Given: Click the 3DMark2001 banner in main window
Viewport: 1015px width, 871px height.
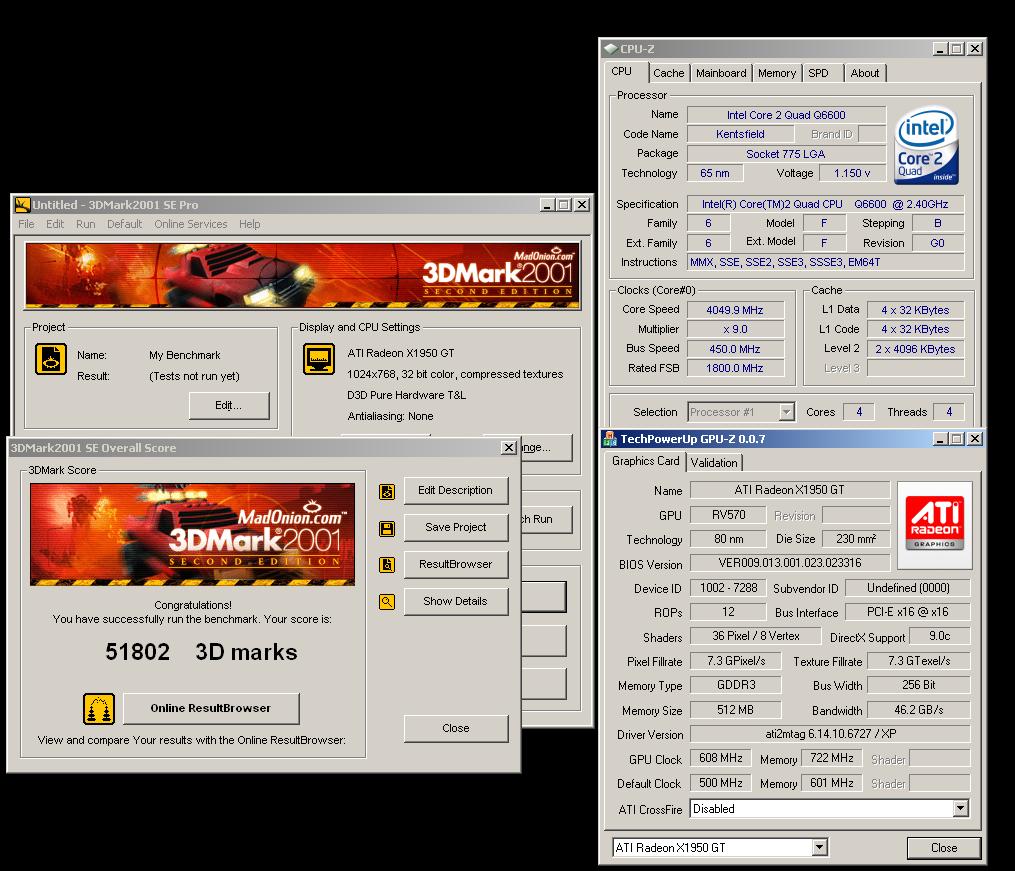Looking at the screenshot, I should point(302,276).
